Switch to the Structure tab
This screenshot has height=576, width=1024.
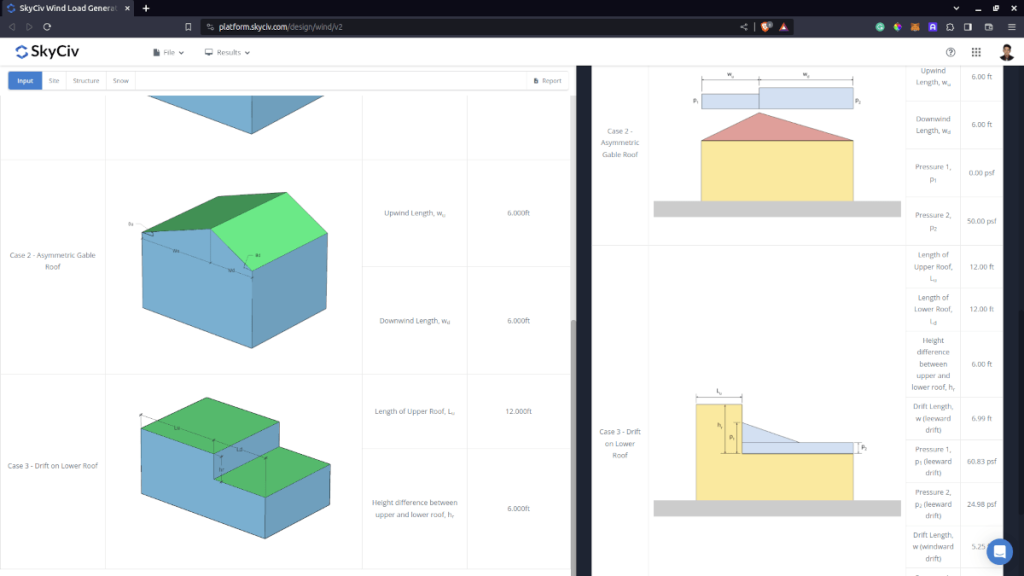(x=84, y=81)
